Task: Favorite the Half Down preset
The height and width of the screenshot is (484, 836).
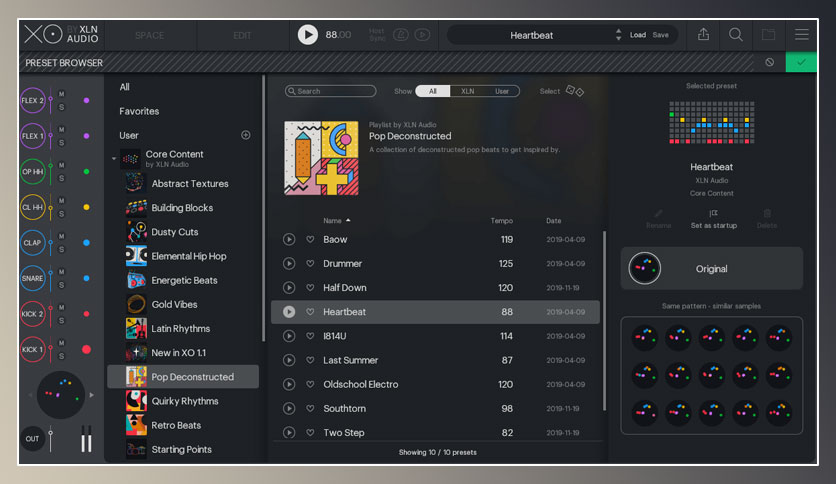Action: 310,288
